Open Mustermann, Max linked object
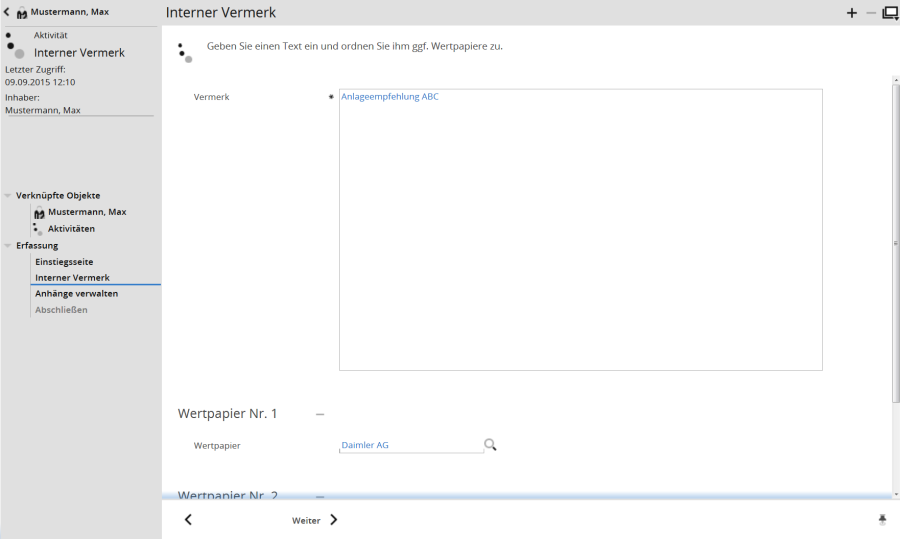Screen dimensions: 900x539 (86, 212)
